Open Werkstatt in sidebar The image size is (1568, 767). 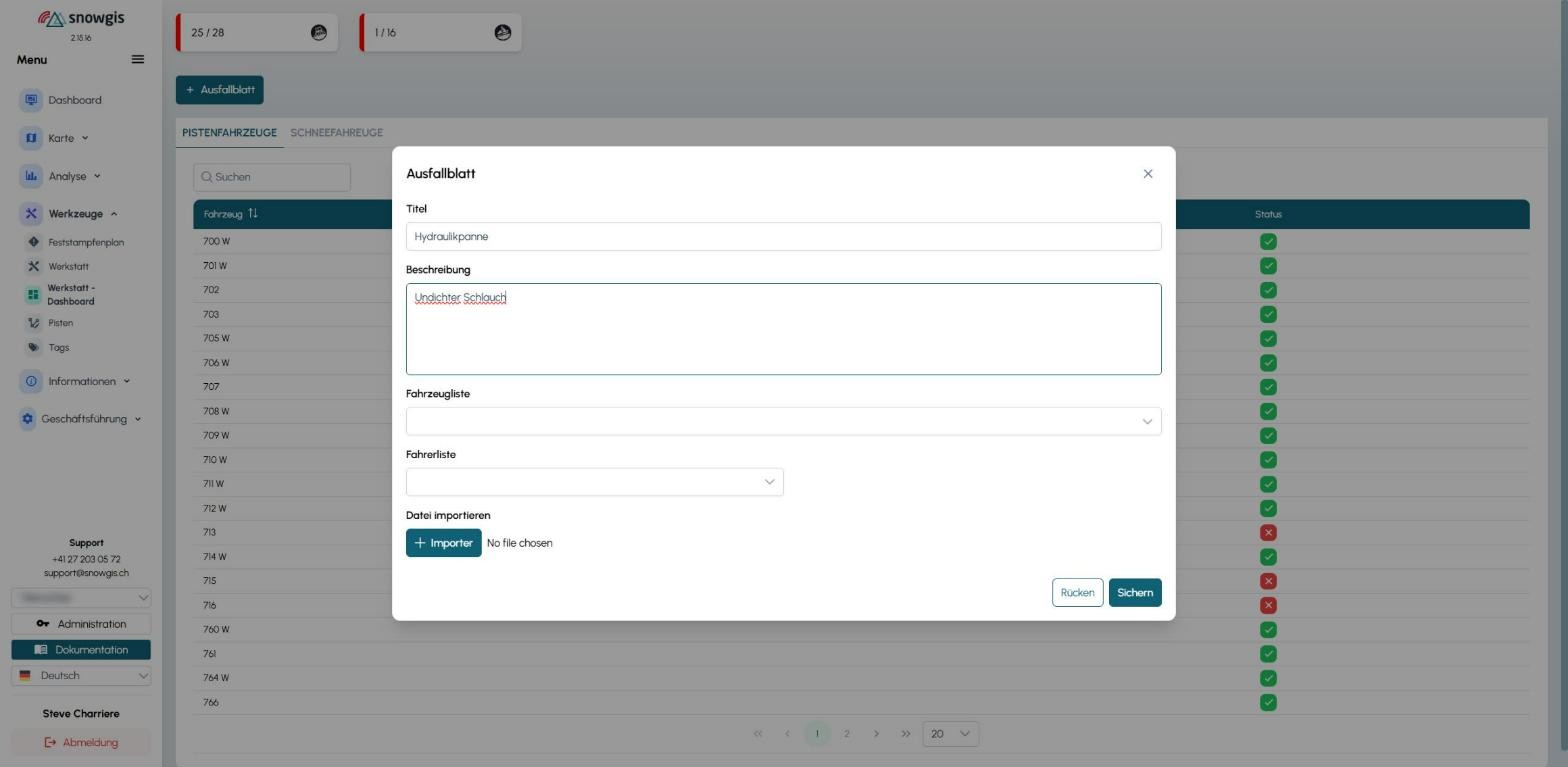click(68, 267)
